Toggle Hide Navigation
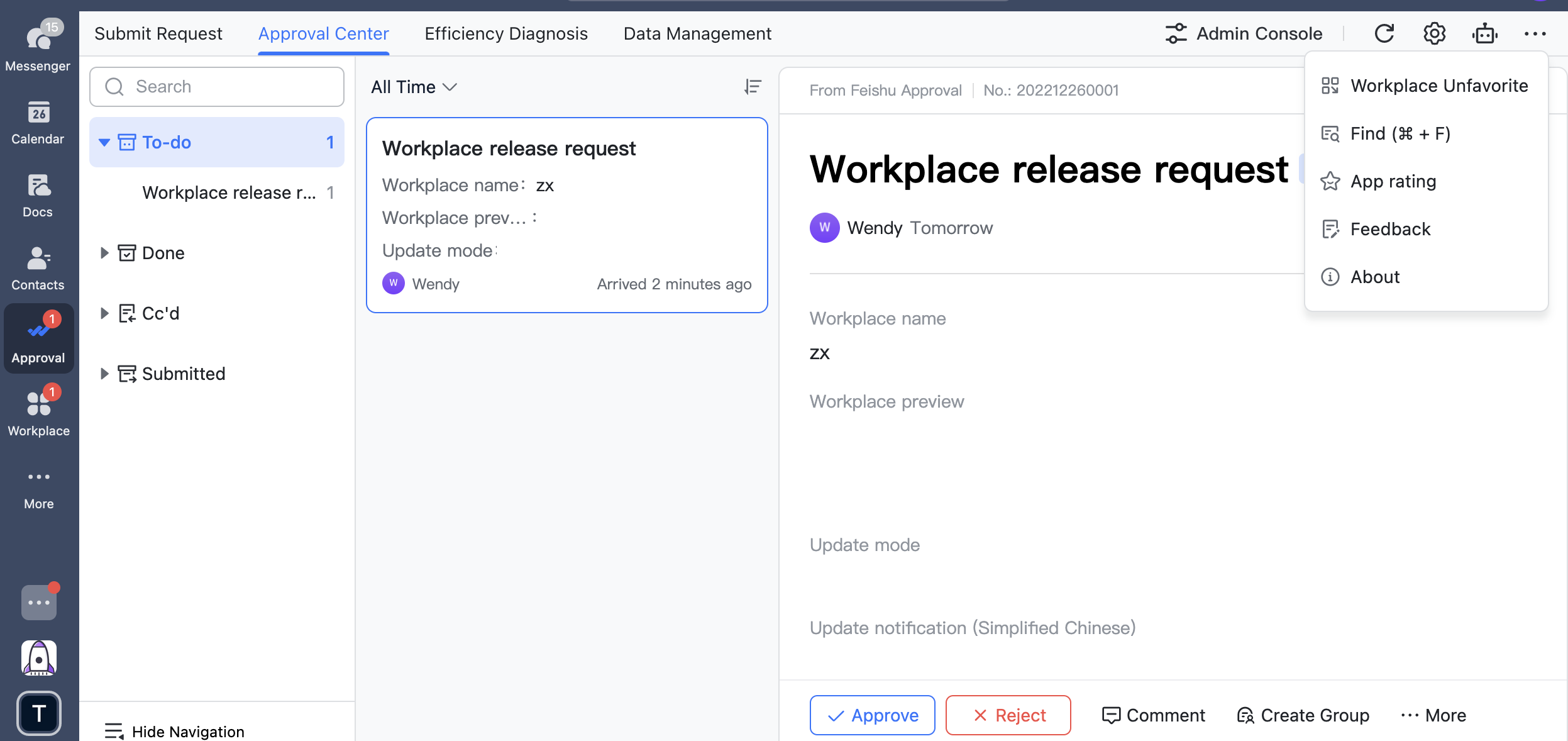The image size is (1568, 741). click(x=175, y=731)
